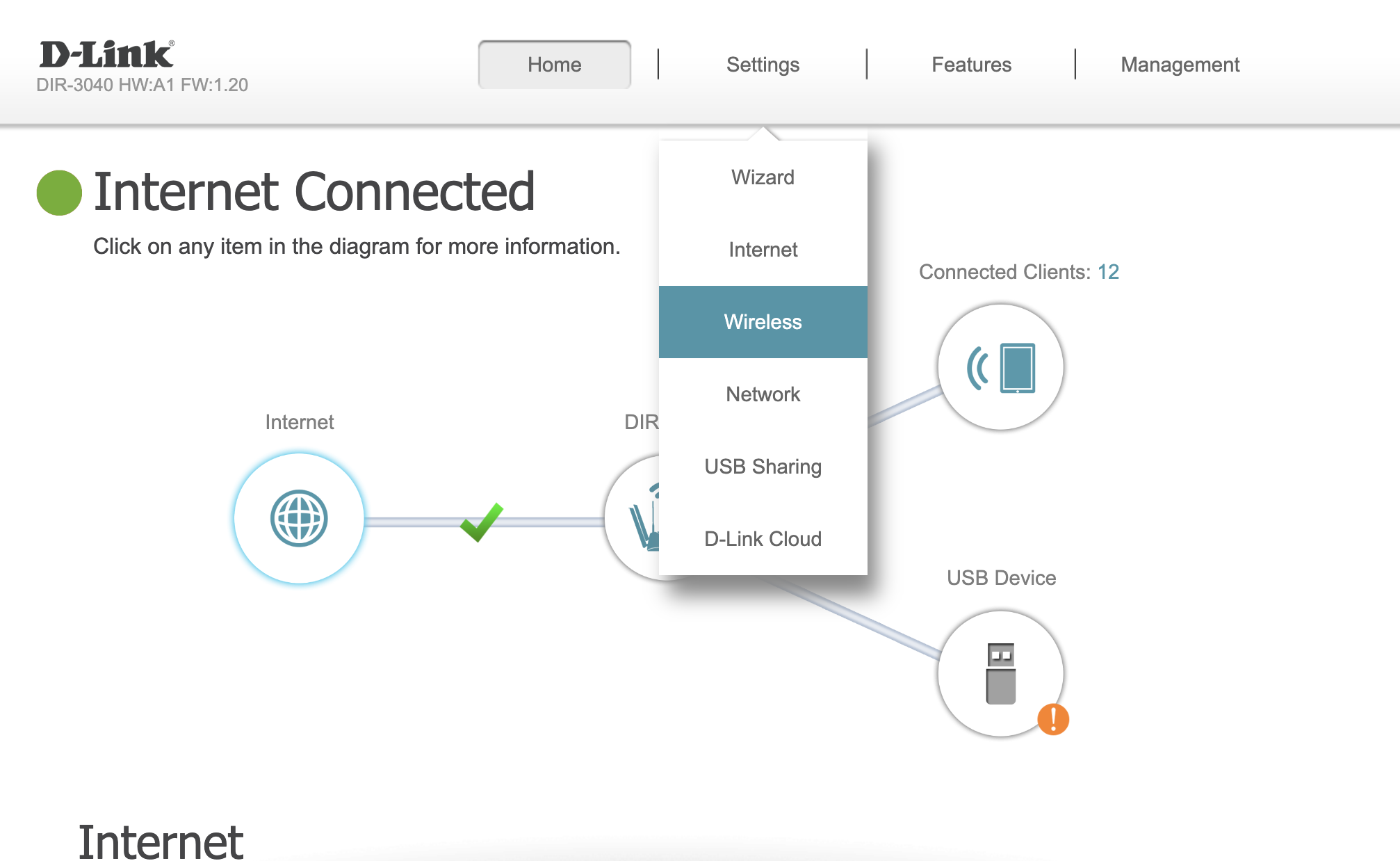Viewport: 1400px width, 861px height.
Task: Click the green Internet Connected status dot
Action: click(x=59, y=193)
